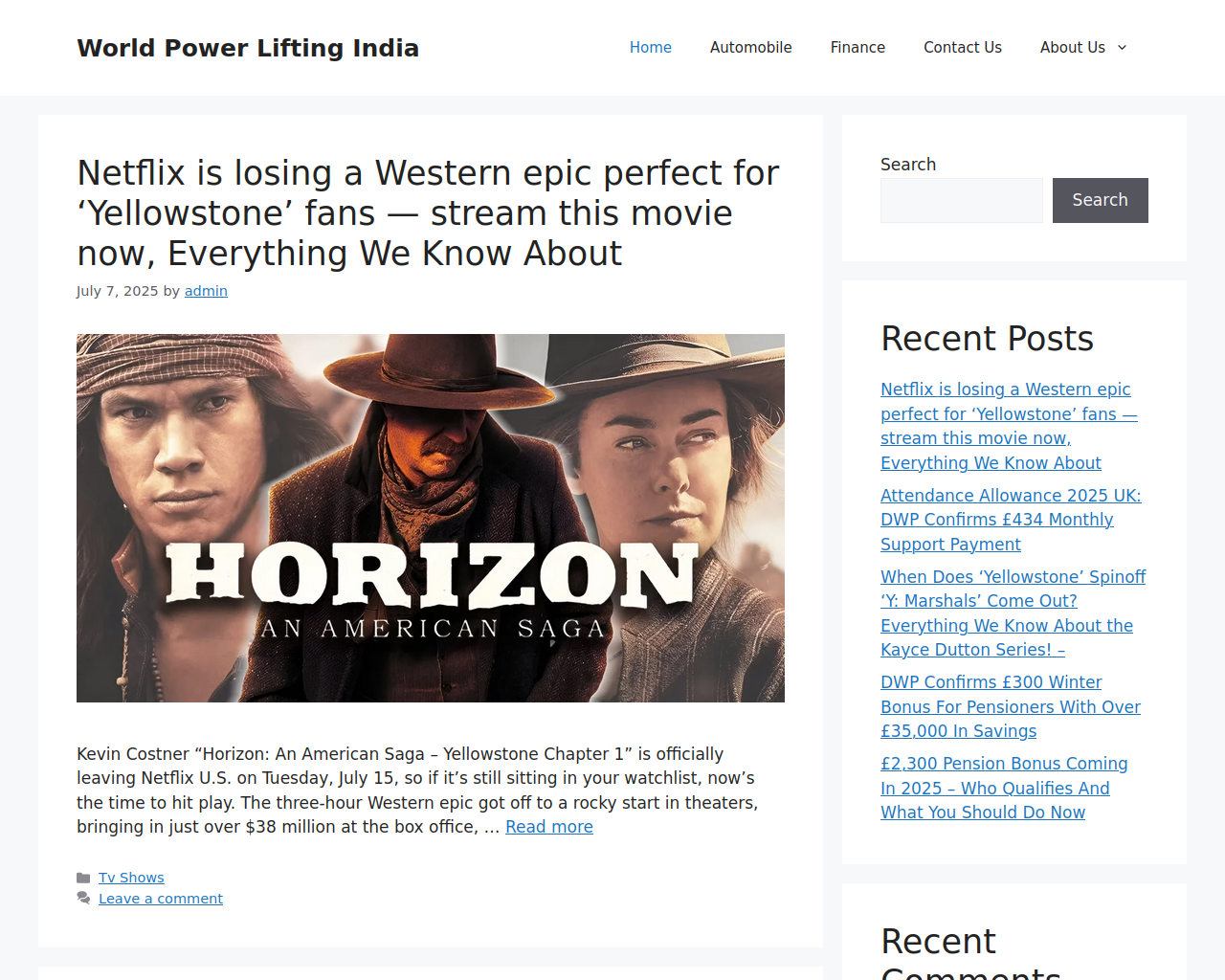Select the Search label above the input
This screenshot has width=1225, height=980.
pos(908,165)
